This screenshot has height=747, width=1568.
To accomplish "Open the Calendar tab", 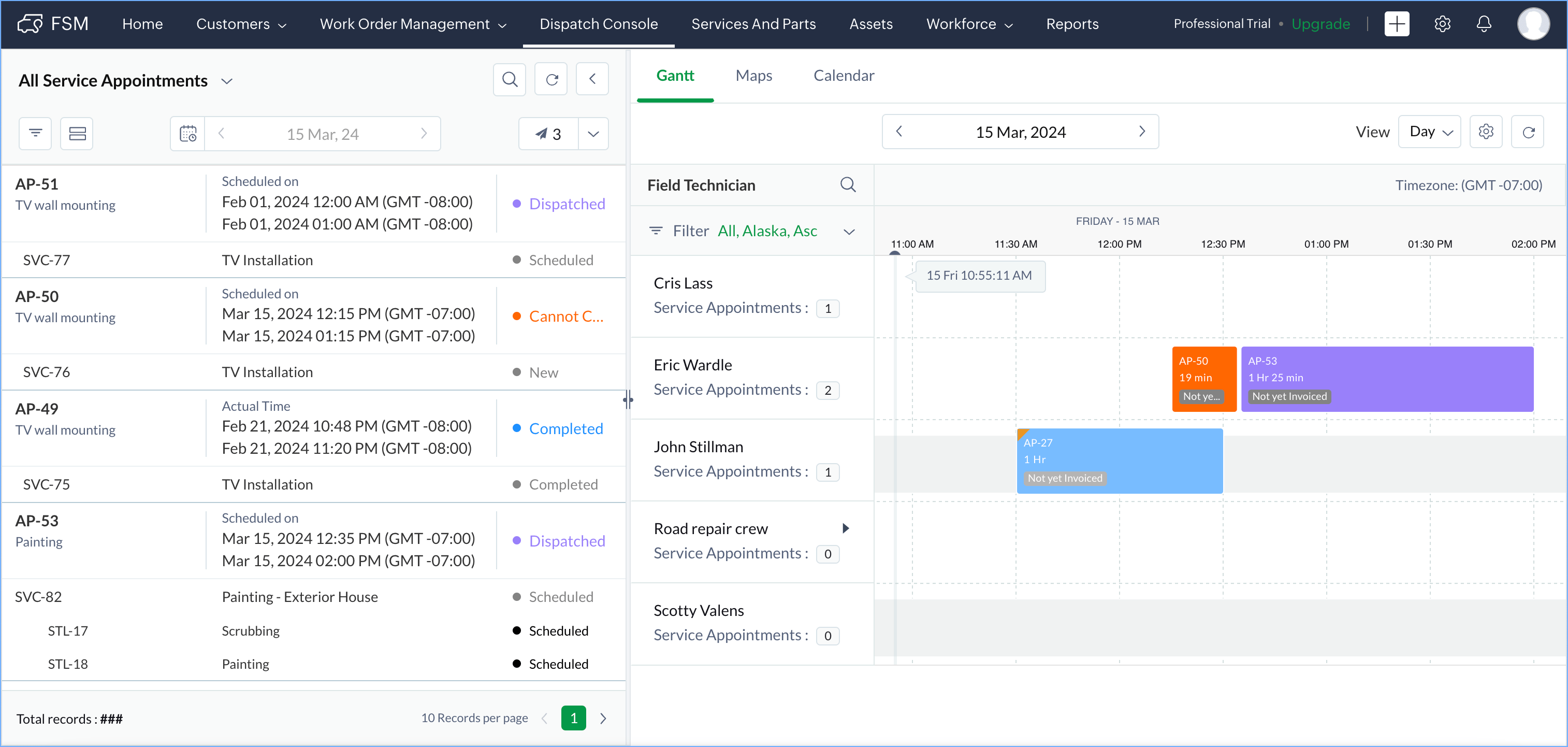I will 844,76.
